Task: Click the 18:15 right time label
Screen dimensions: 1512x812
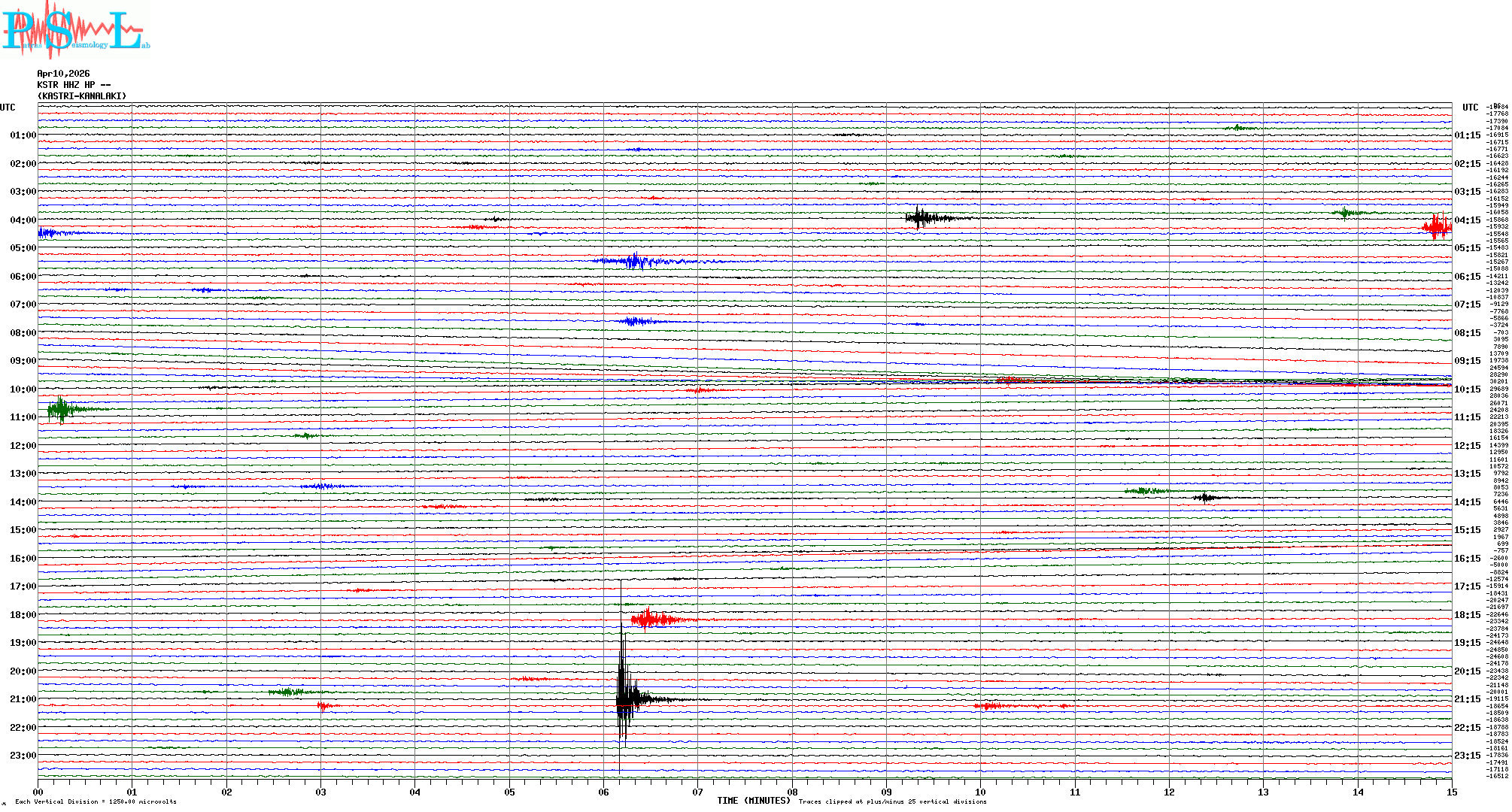Action: tap(1467, 615)
